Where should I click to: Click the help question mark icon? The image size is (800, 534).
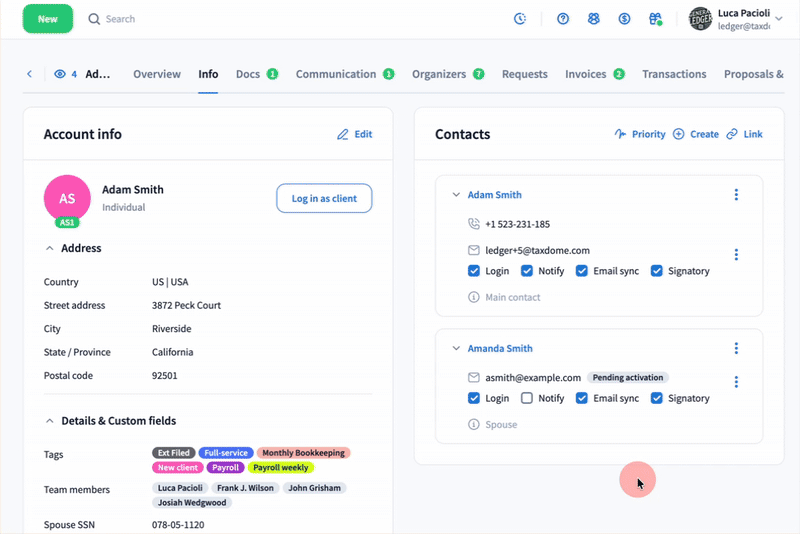563,19
